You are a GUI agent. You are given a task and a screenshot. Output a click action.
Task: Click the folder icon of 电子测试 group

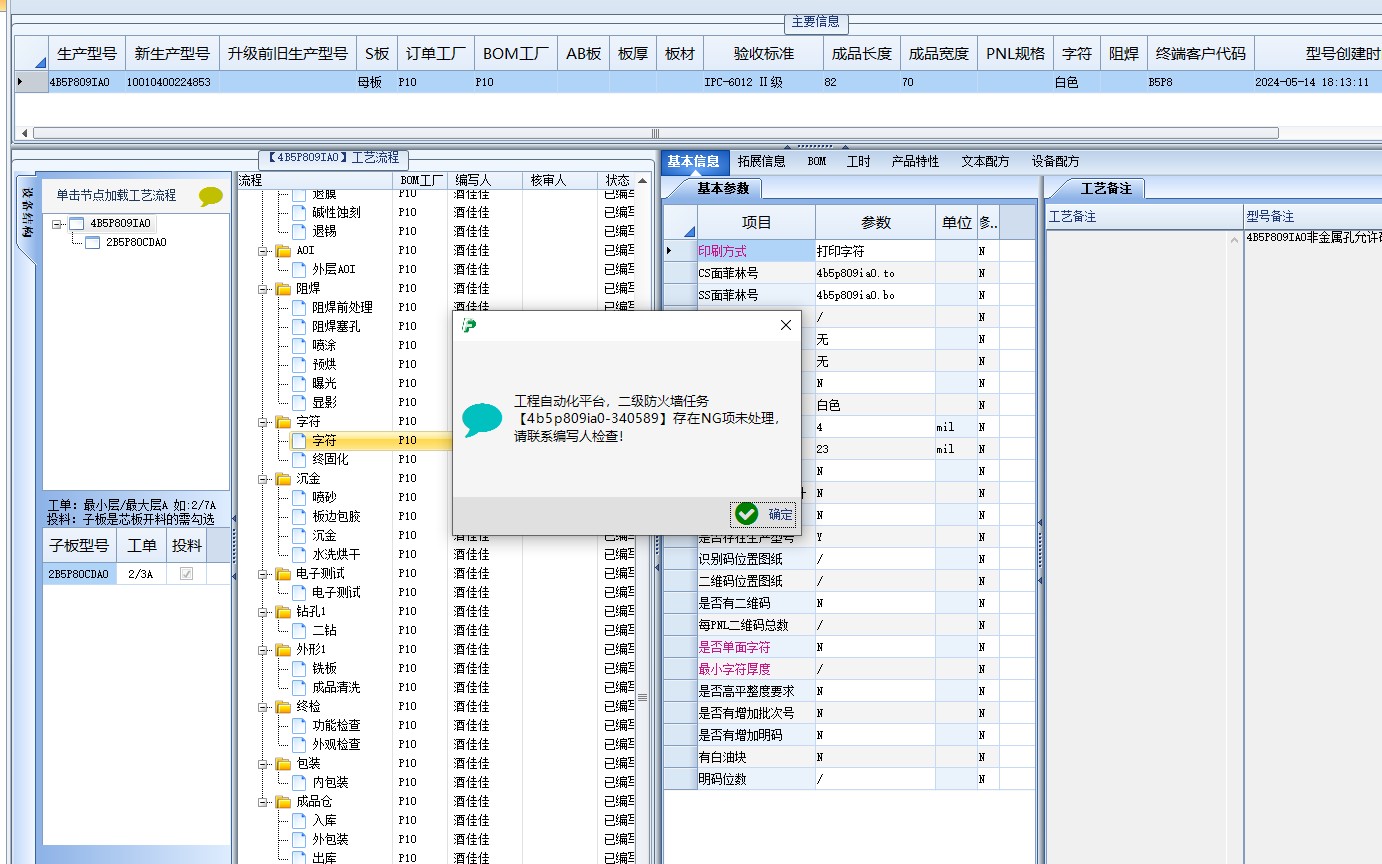pos(283,573)
